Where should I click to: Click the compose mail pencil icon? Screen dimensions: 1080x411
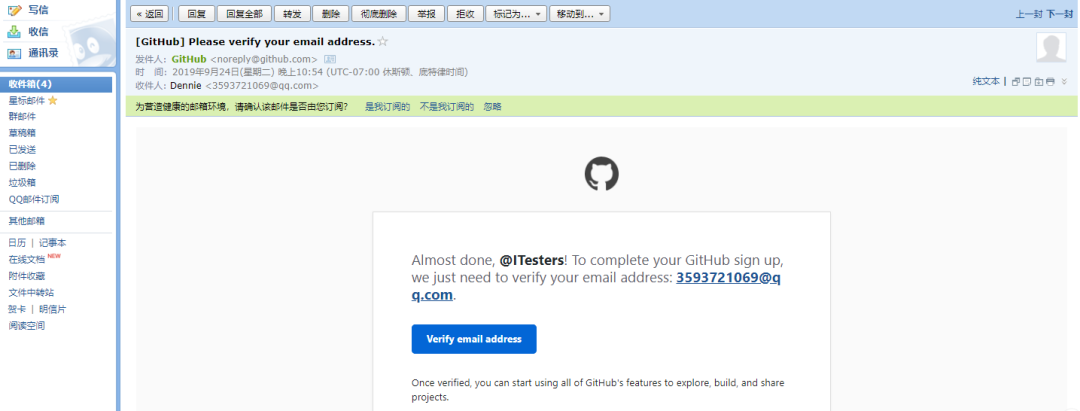(14, 10)
